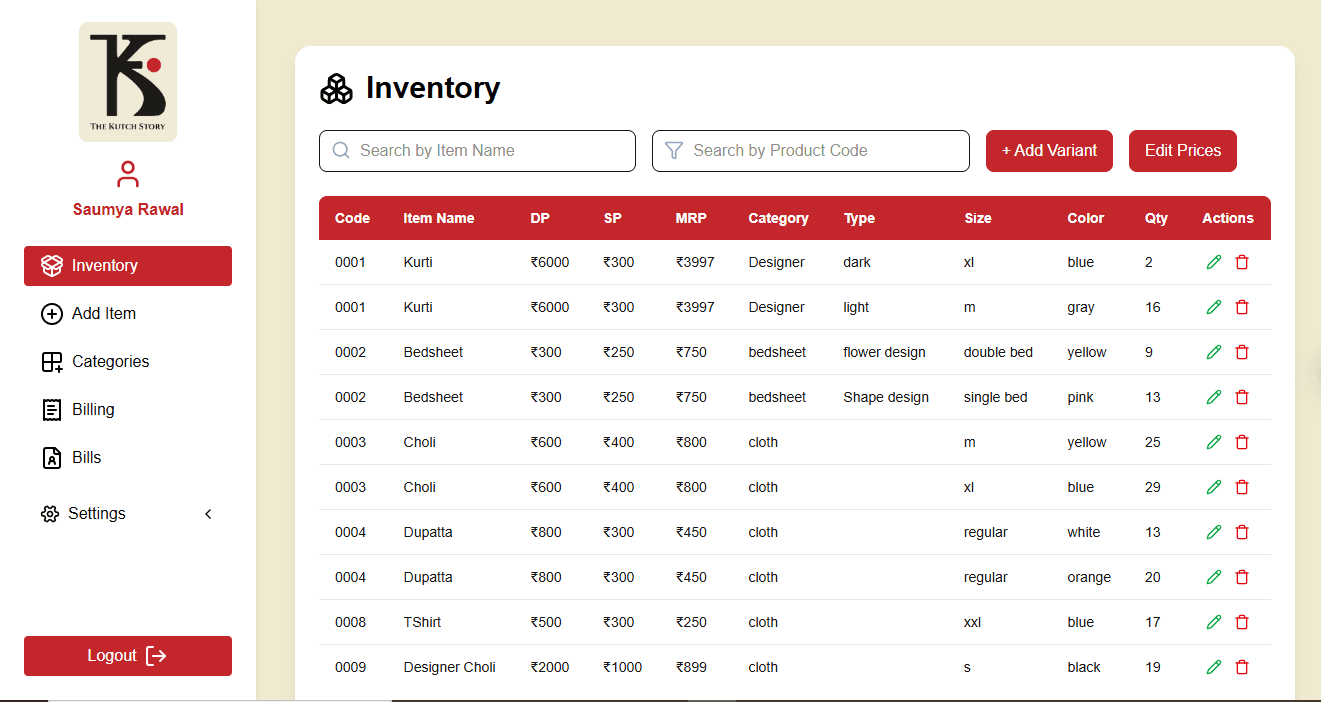Click the user profile icon
The image size is (1321, 702).
[x=128, y=174]
